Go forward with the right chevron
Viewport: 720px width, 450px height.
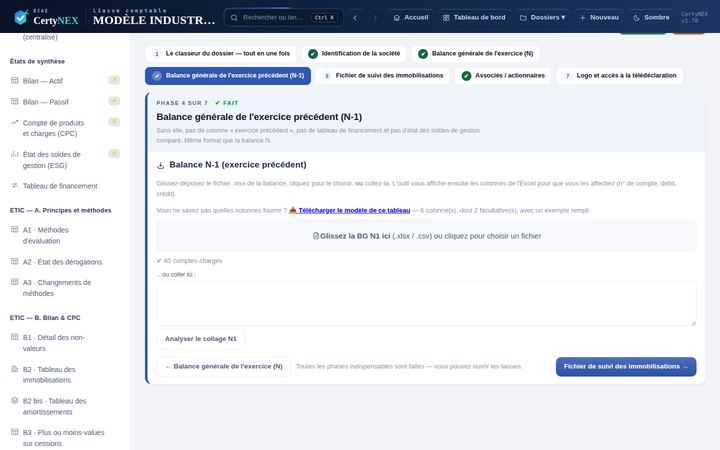tap(375, 17)
